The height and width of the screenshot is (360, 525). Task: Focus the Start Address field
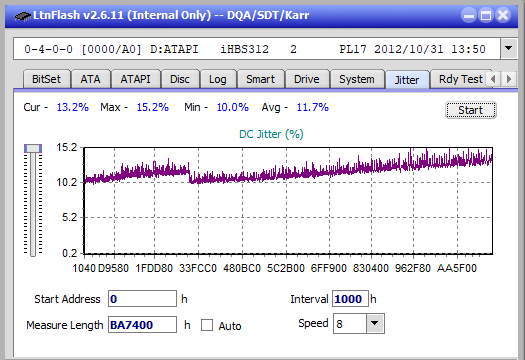tap(142, 299)
